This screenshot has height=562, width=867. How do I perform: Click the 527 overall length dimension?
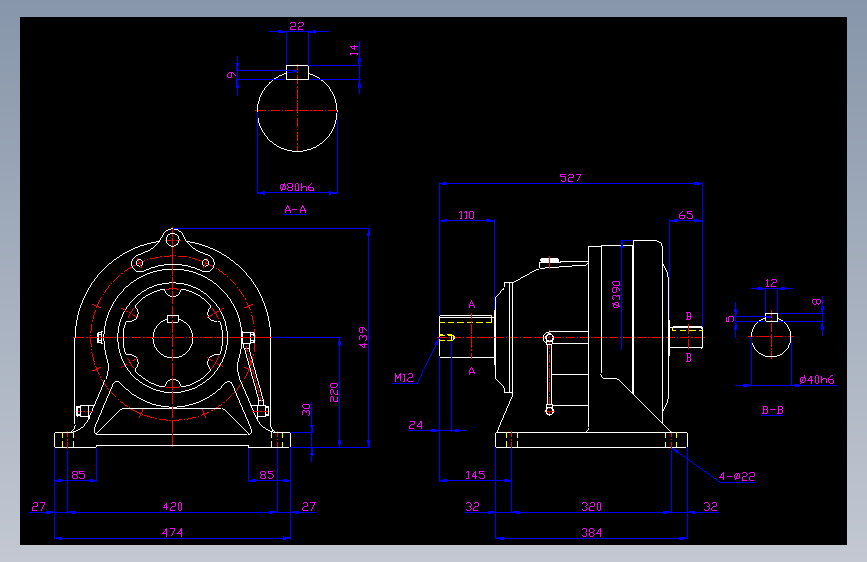click(x=570, y=178)
